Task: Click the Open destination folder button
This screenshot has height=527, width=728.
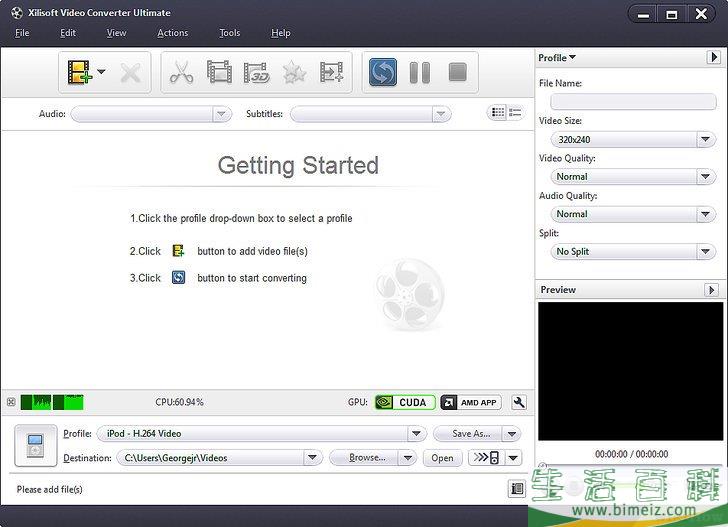Action: coord(442,458)
